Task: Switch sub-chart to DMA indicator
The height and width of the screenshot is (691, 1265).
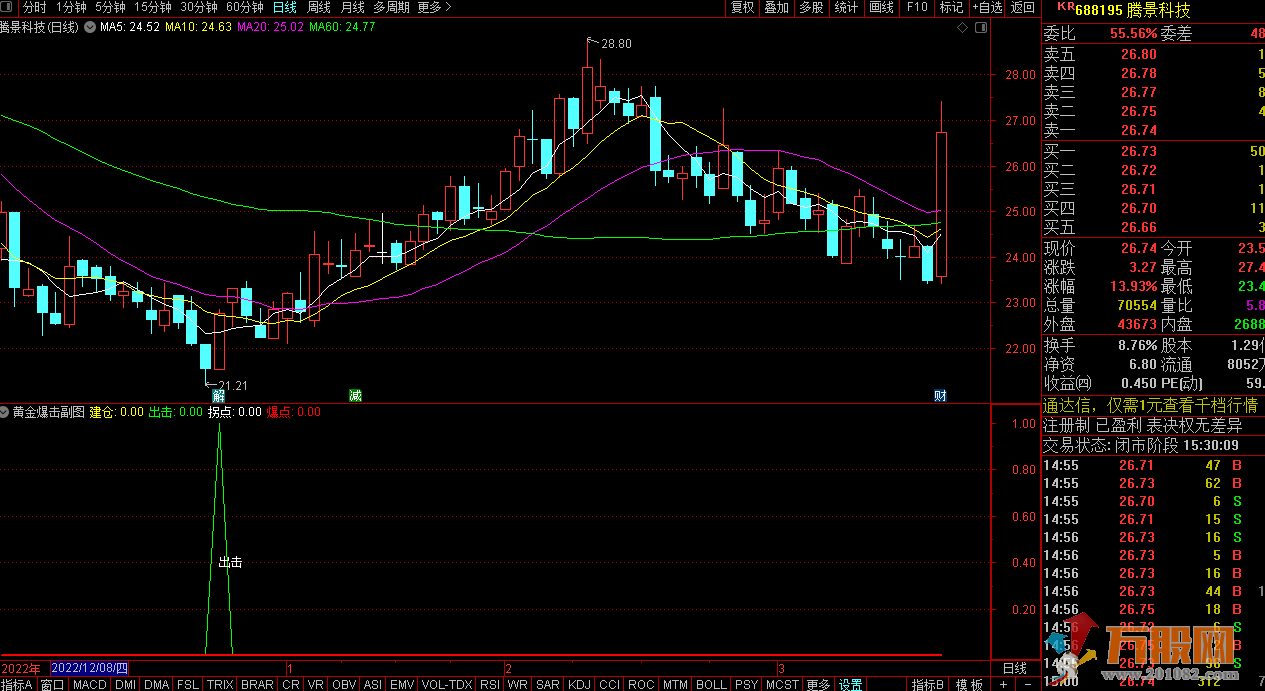Action: (156, 685)
